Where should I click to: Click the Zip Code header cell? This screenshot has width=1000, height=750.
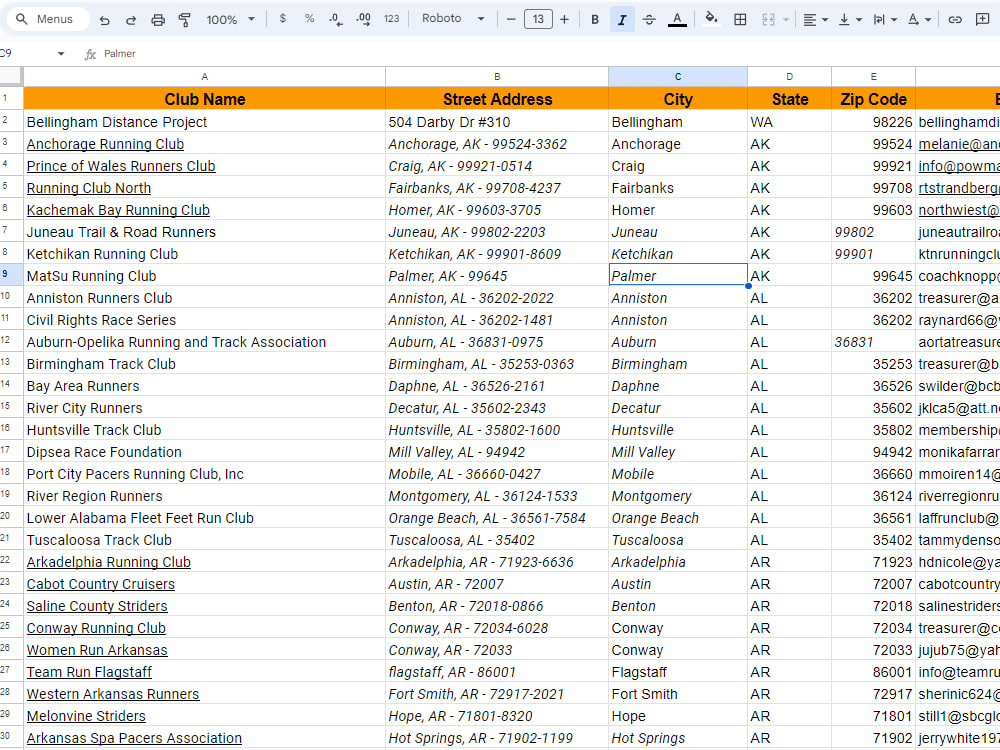click(x=873, y=99)
